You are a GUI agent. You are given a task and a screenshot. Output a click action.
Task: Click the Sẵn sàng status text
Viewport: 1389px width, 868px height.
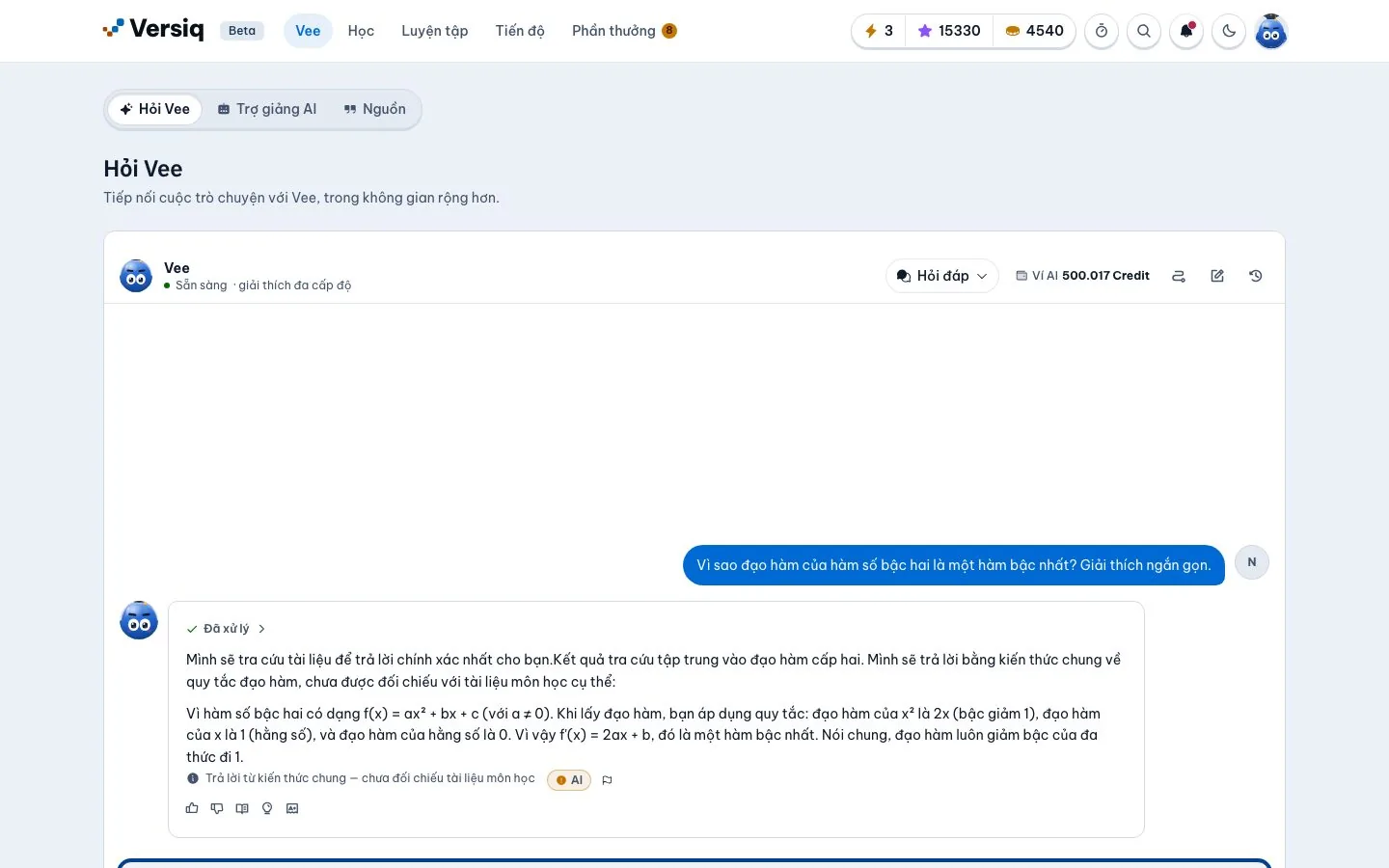click(x=202, y=285)
